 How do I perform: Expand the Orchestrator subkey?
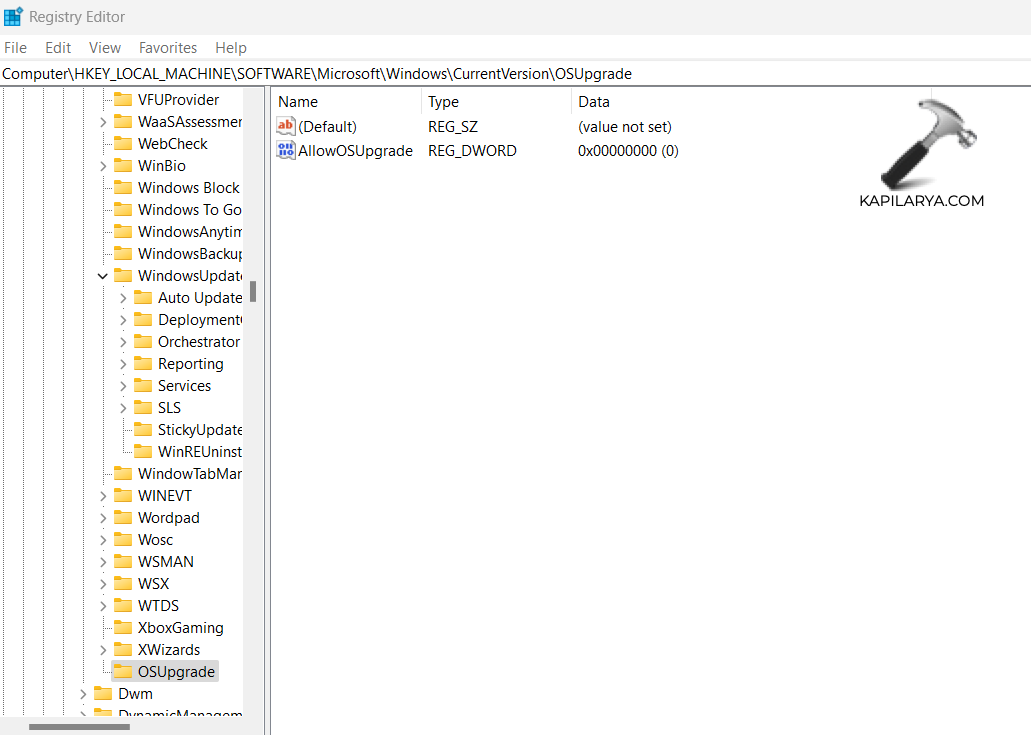pos(123,342)
